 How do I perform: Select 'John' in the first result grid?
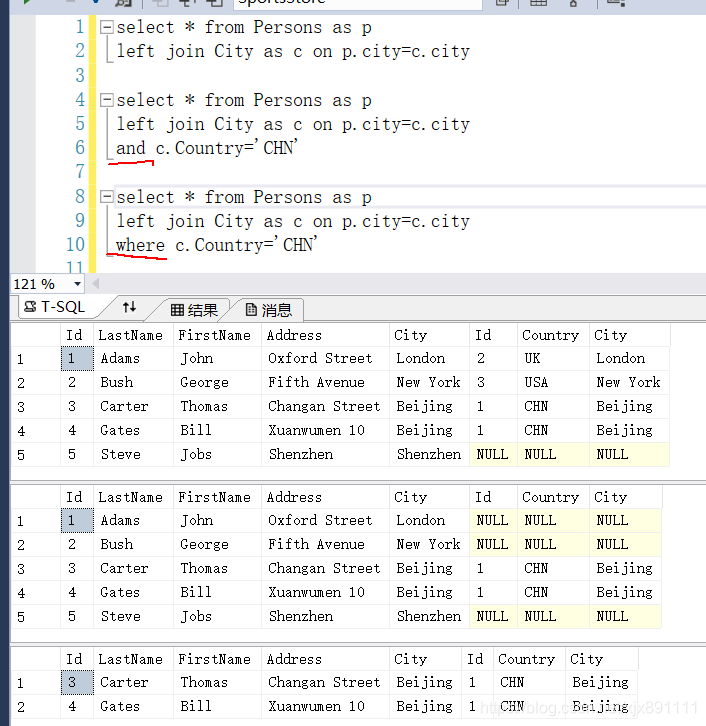[217, 358]
